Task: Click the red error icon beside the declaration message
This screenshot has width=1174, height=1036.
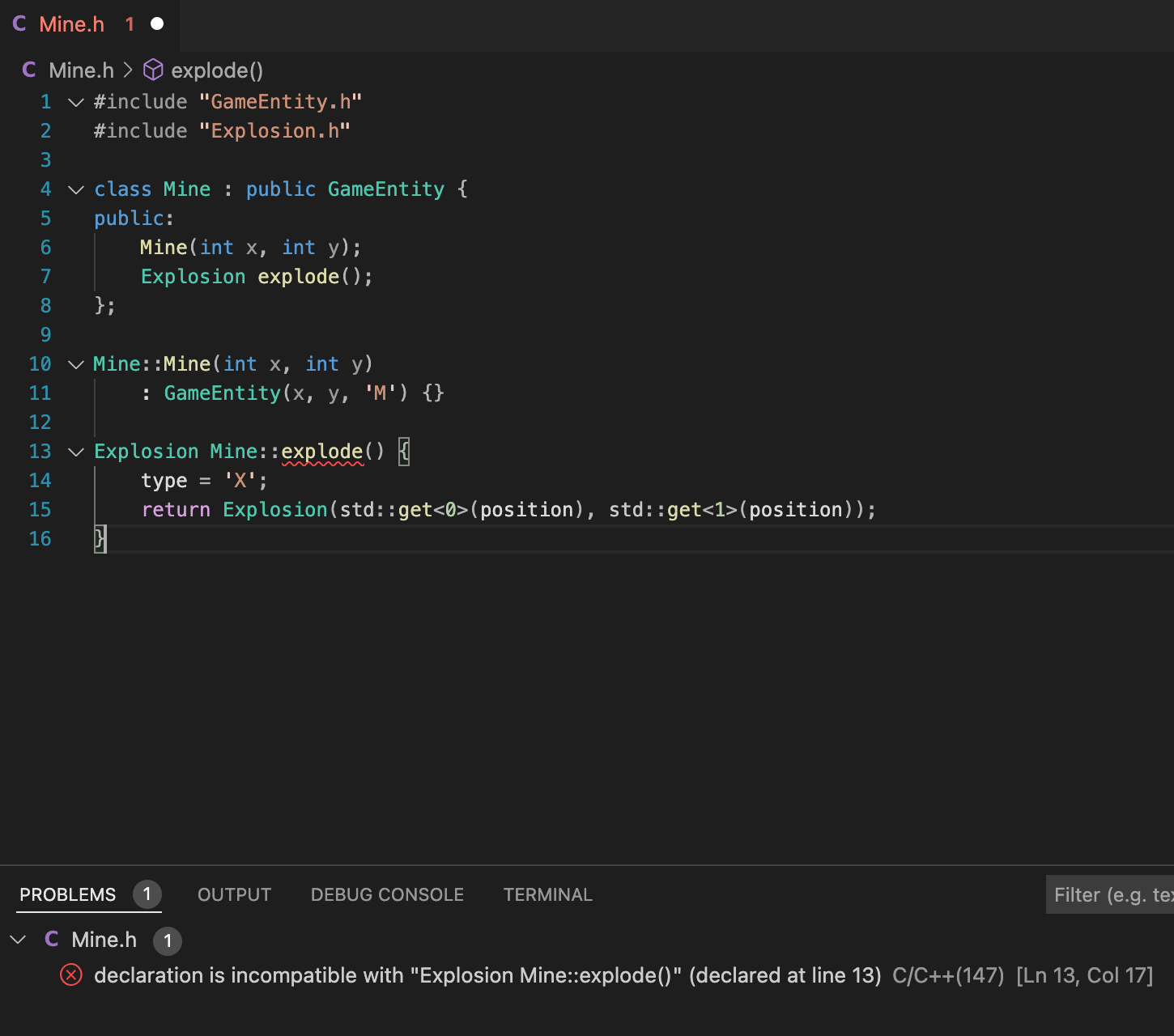Action: (71, 975)
